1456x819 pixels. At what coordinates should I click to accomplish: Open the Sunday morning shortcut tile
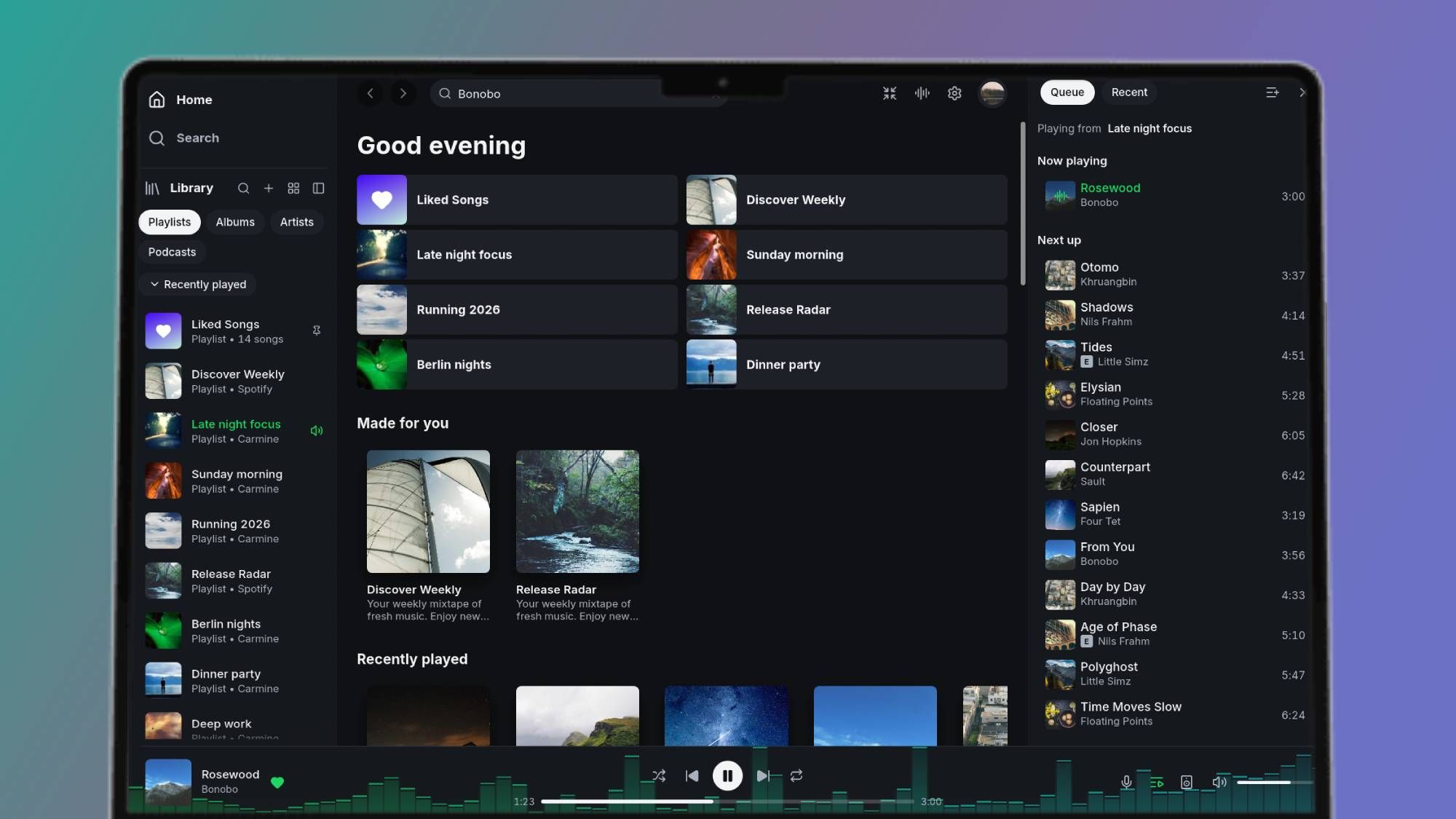pos(847,255)
